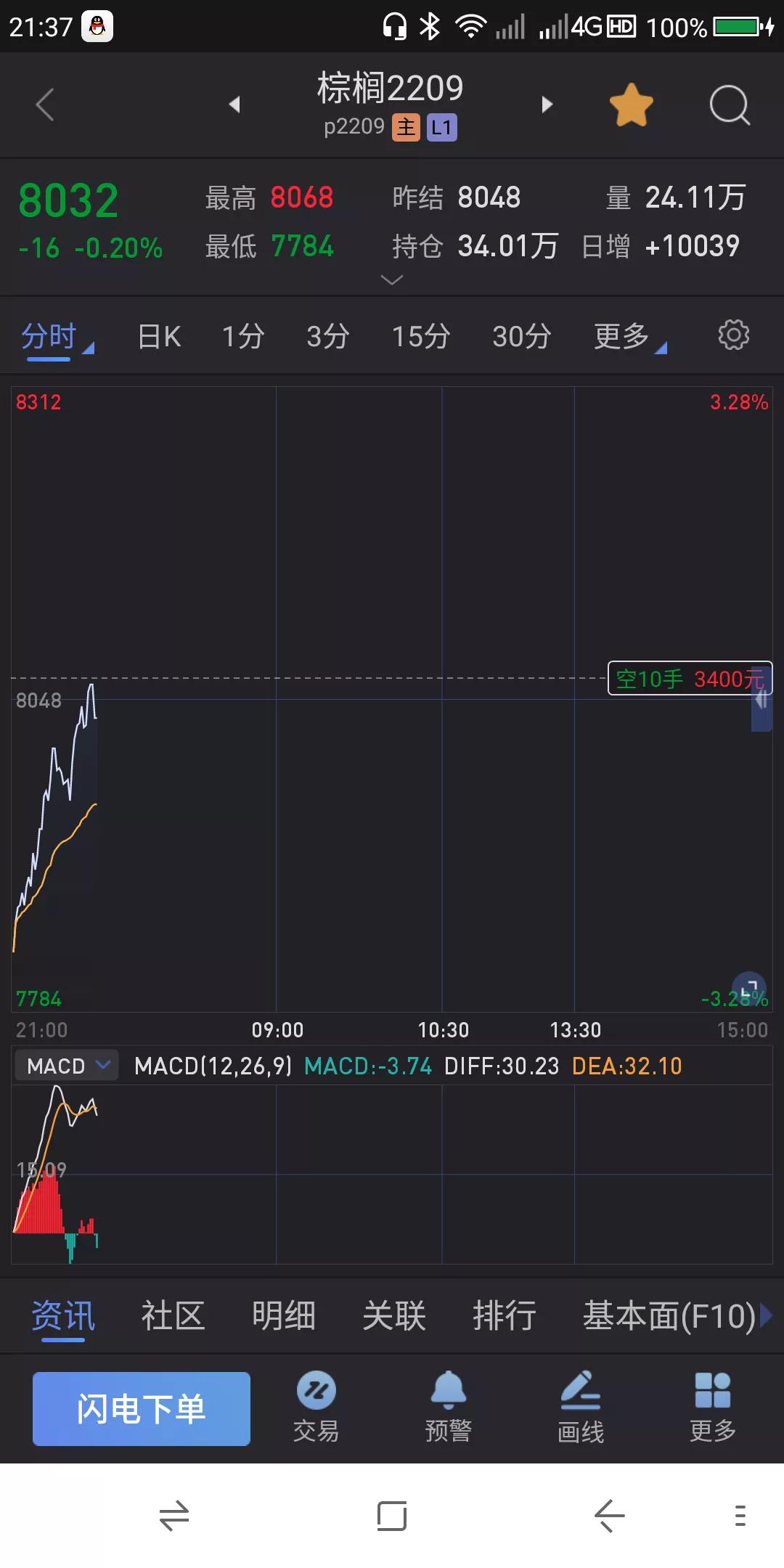Open the 基本面(F10) tab

[669, 1316]
